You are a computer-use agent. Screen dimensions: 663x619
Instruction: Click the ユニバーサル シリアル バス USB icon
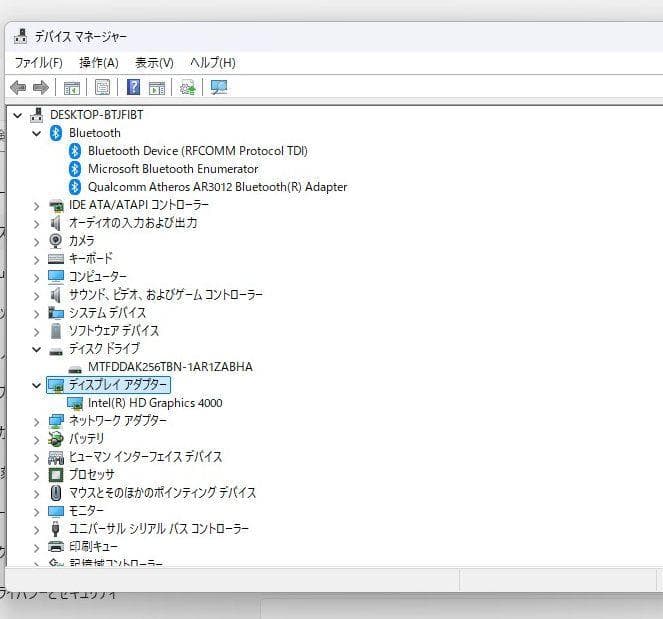pyautogui.click(x=55, y=529)
